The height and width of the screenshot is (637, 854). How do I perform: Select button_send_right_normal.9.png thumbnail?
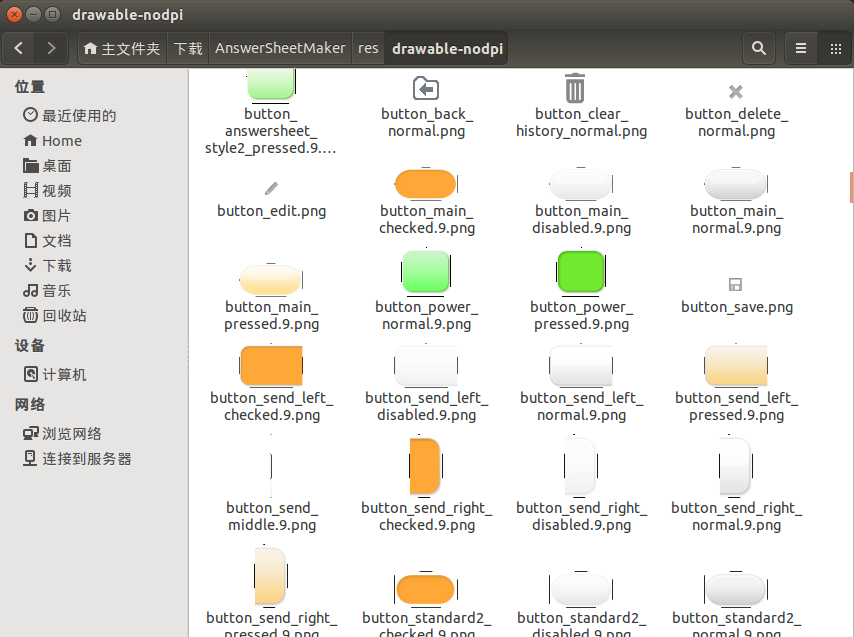[x=736, y=466]
